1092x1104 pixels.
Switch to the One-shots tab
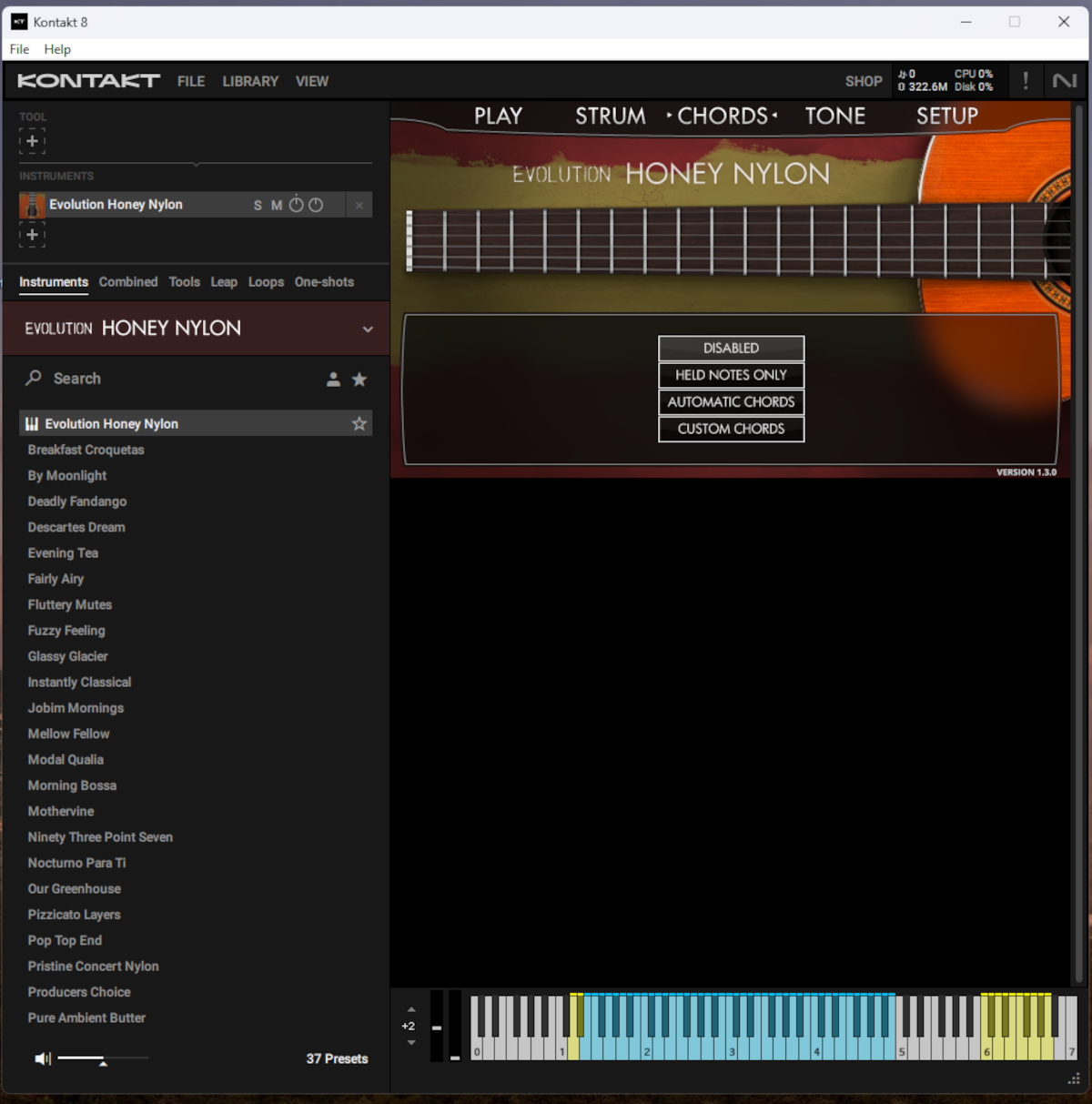[324, 282]
